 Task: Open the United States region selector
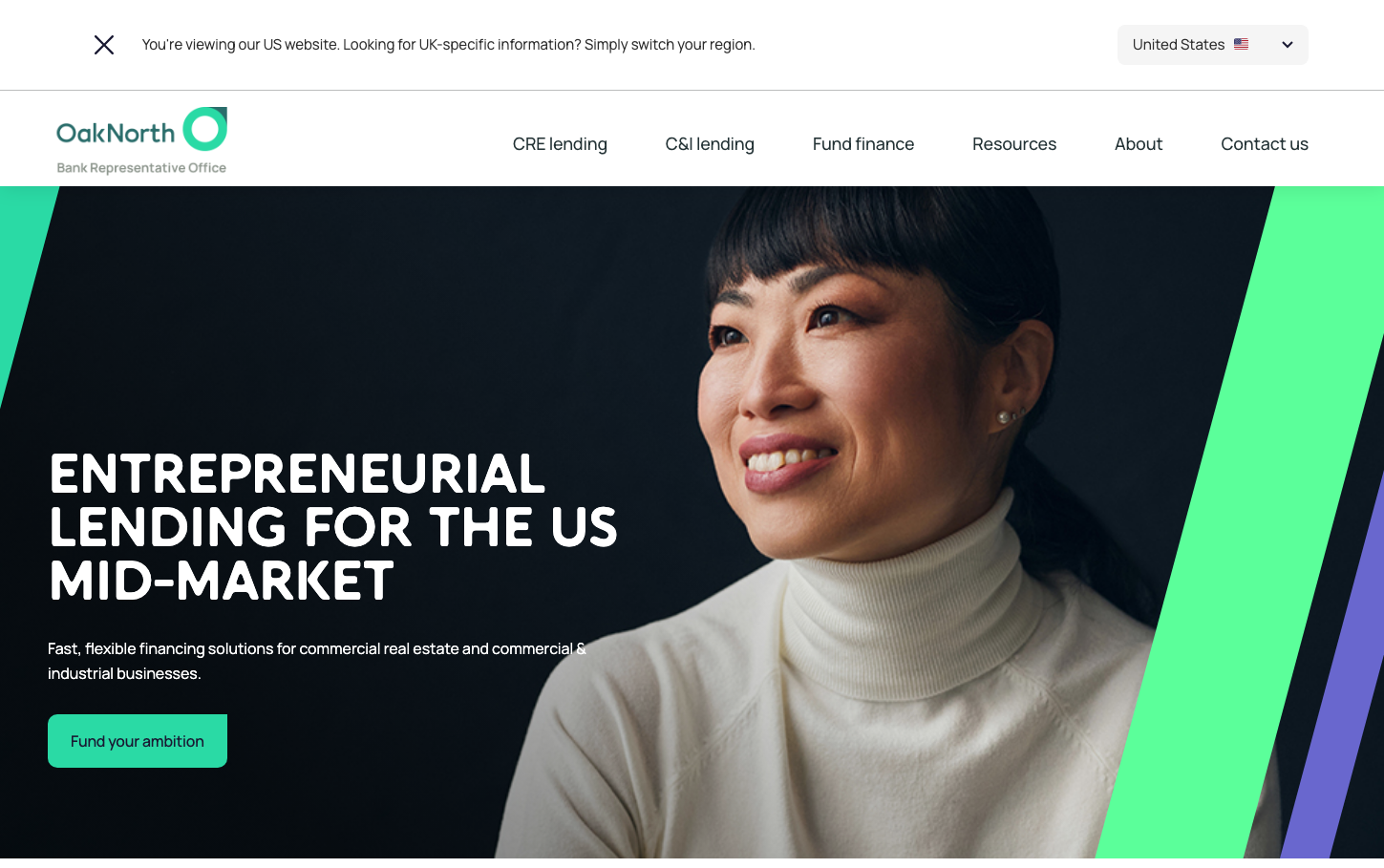pos(1212,45)
